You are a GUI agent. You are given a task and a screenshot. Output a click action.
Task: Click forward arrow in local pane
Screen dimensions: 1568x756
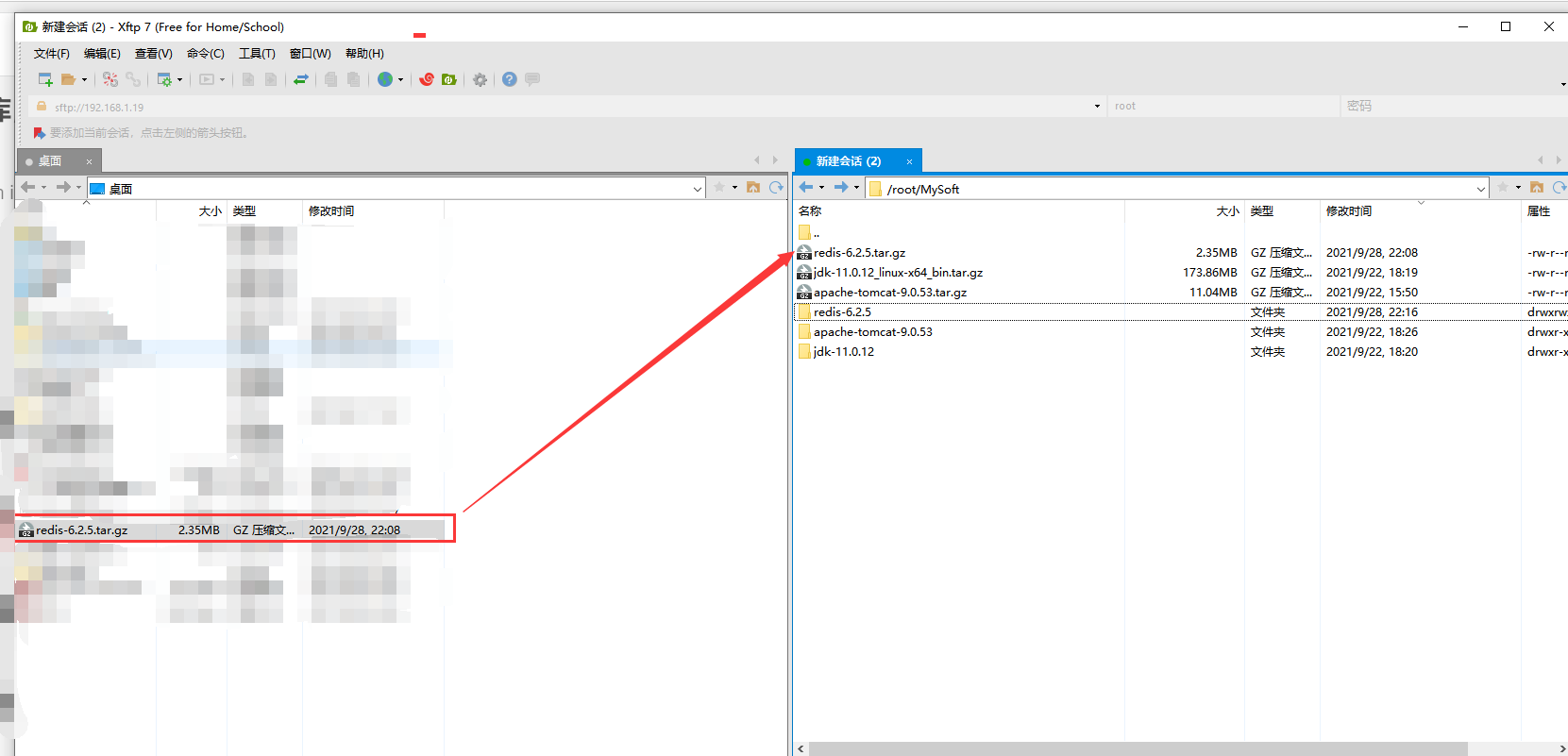(63, 188)
